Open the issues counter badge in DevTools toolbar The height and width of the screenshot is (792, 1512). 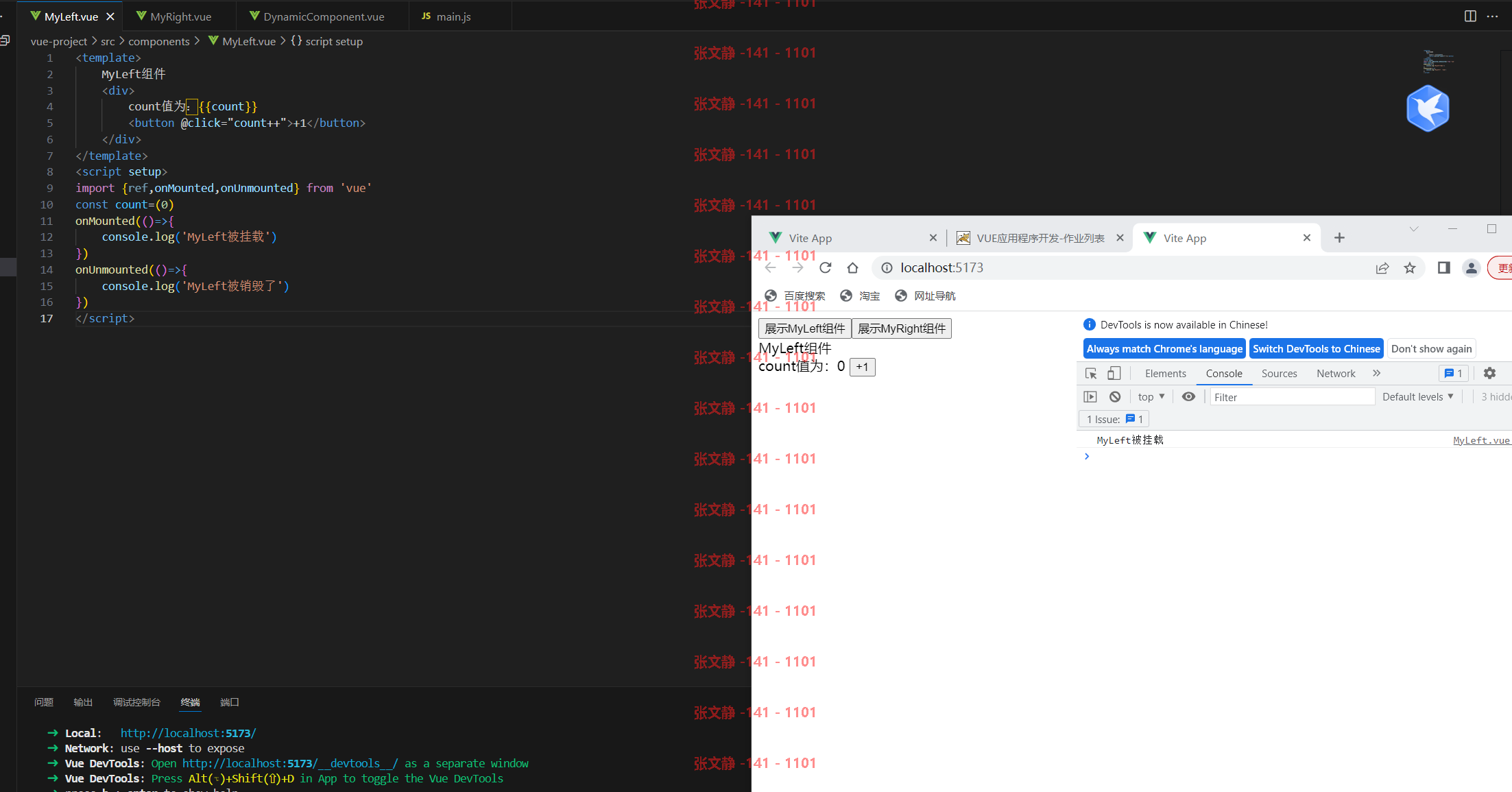tap(1454, 373)
